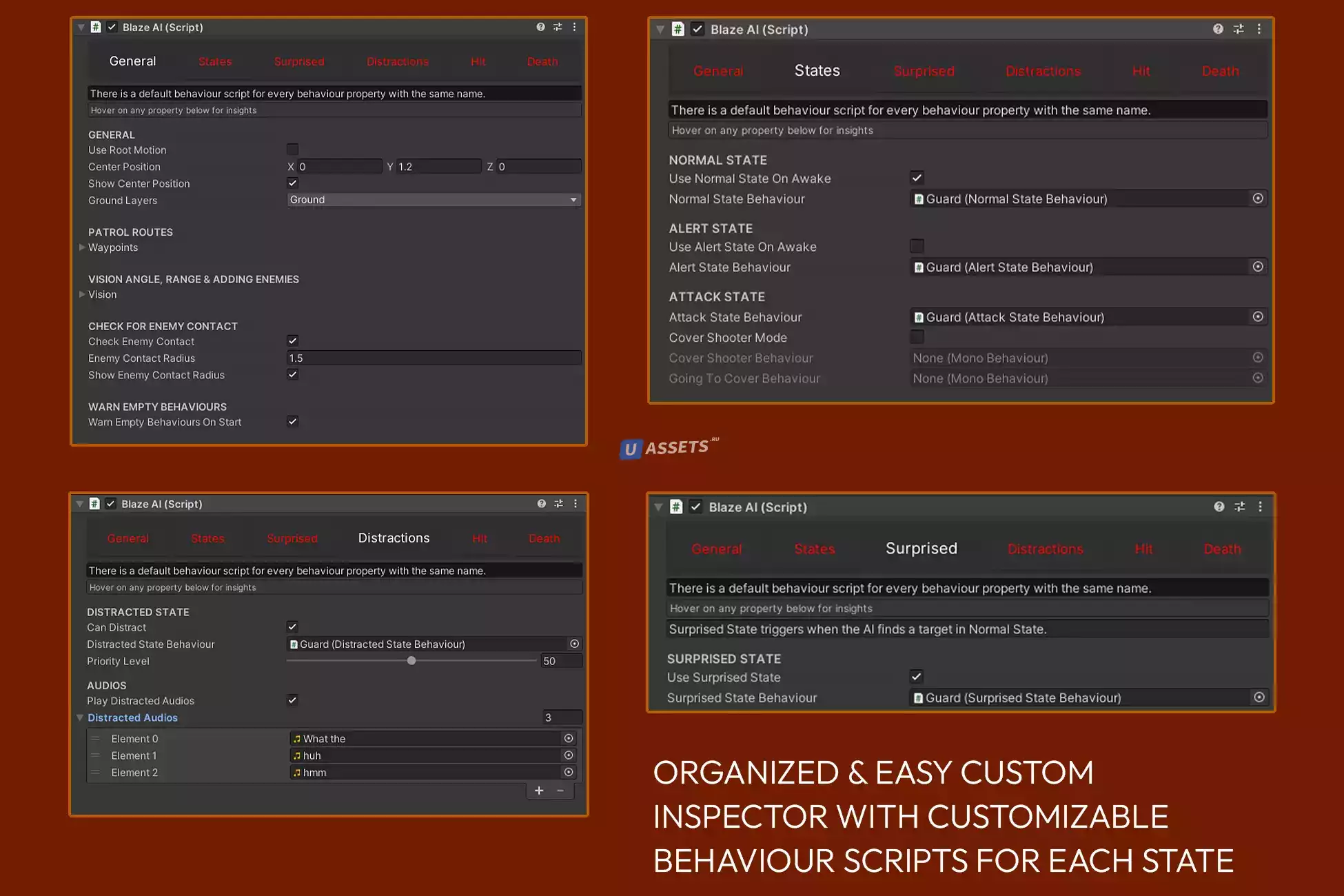Open help icon in States panel header

[x=1218, y=29]
